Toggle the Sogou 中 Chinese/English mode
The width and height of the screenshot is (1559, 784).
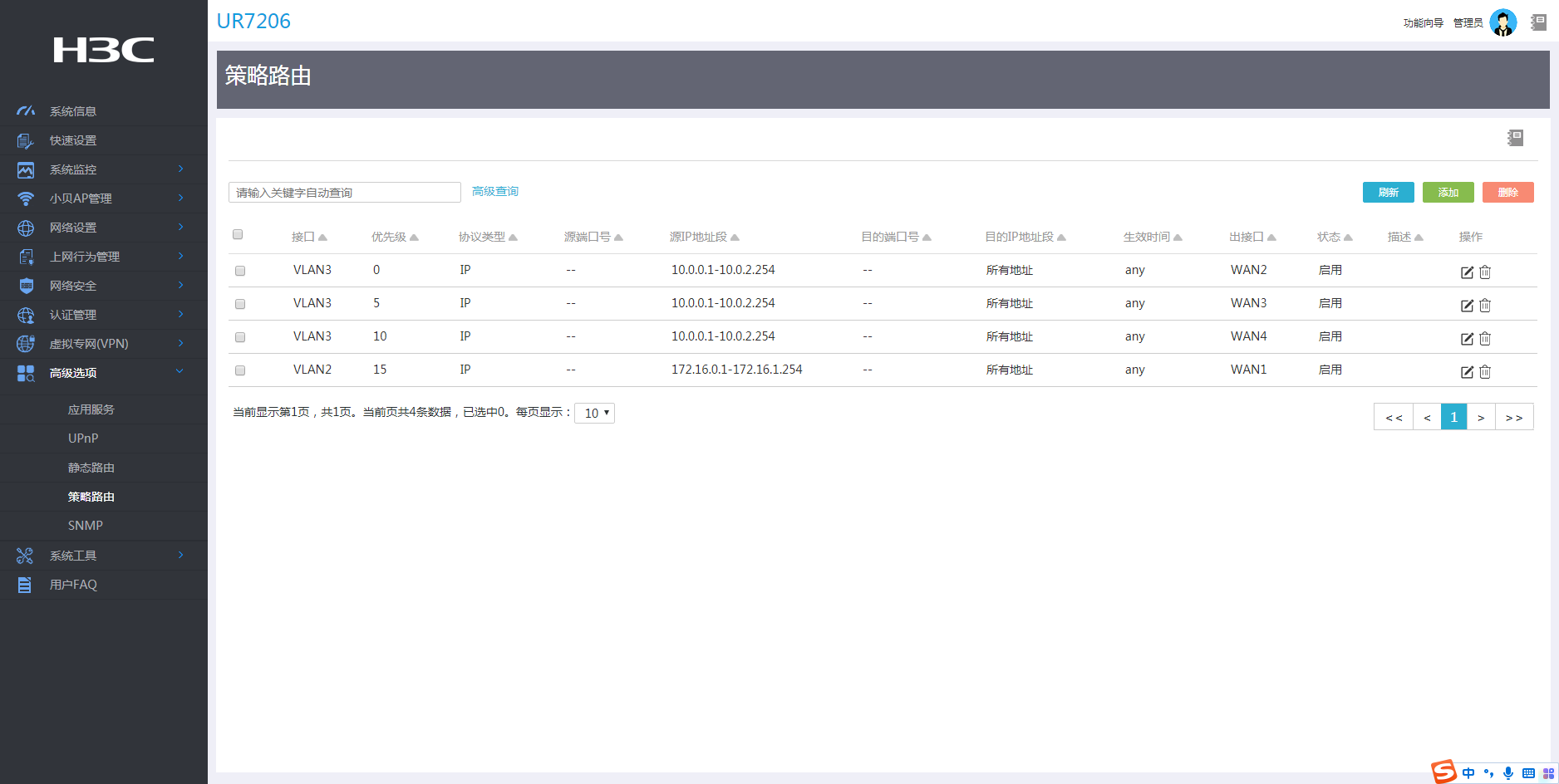[1468, 773]
